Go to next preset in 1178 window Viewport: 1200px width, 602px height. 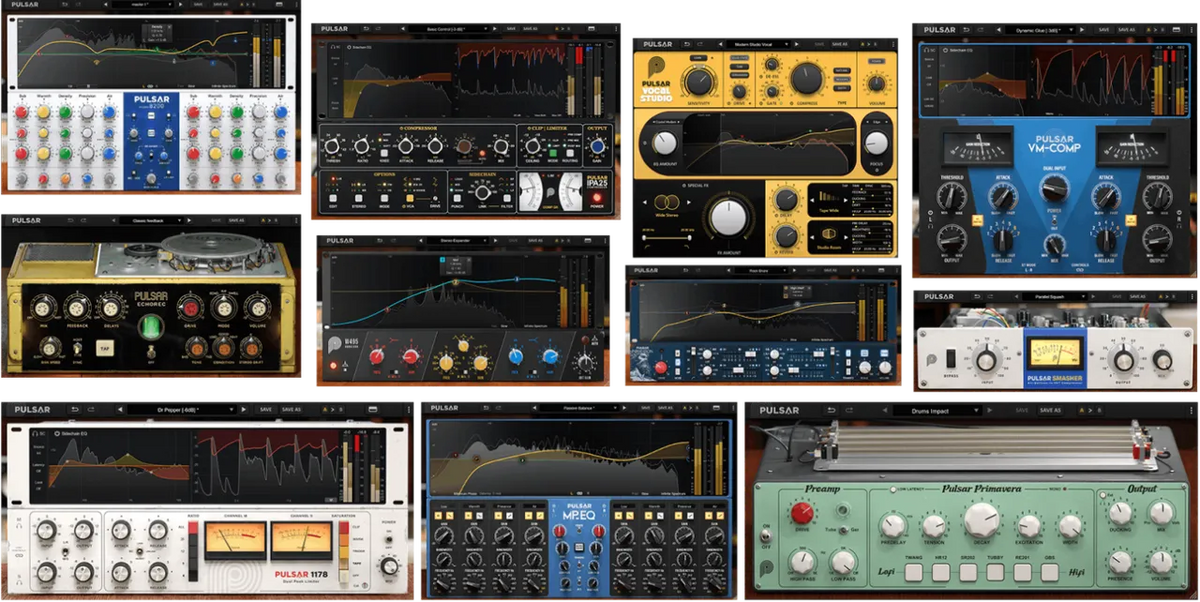[243, 409]
